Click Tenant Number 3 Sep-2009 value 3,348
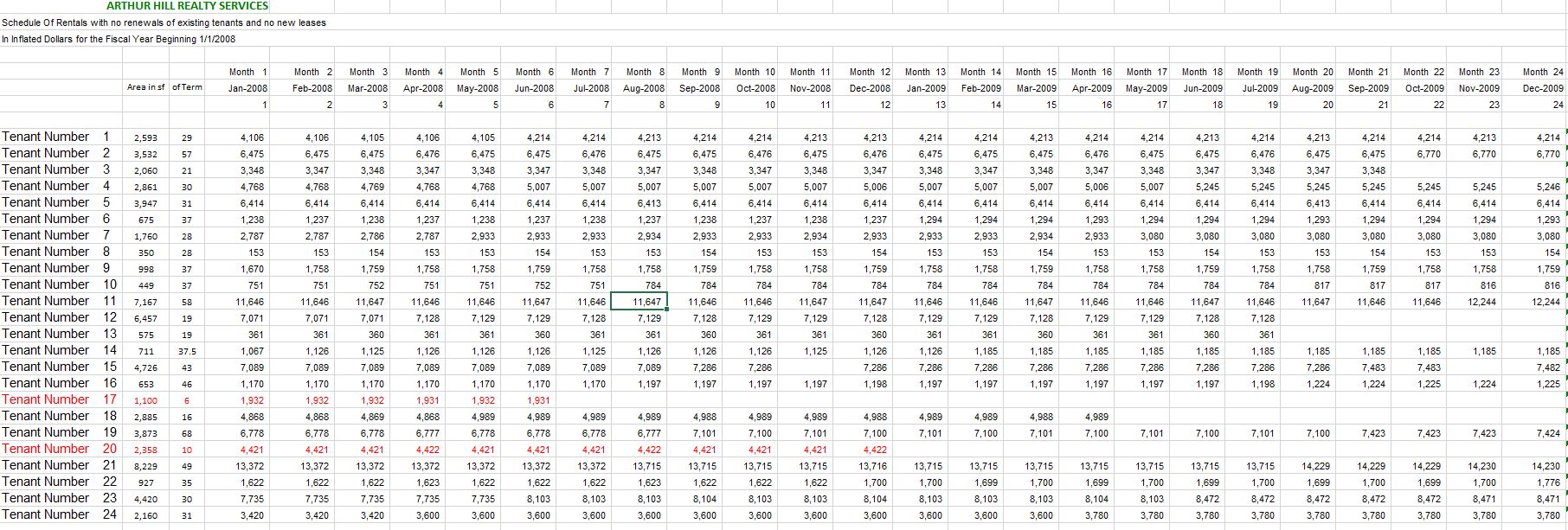 click(1373, 170)
